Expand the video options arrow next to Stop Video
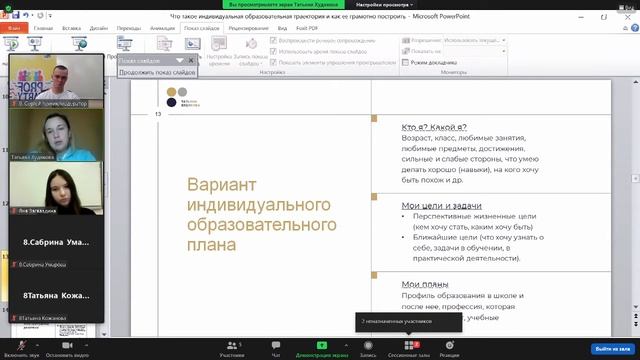This screenshot has width=640, height=360. tap(86, 345)
